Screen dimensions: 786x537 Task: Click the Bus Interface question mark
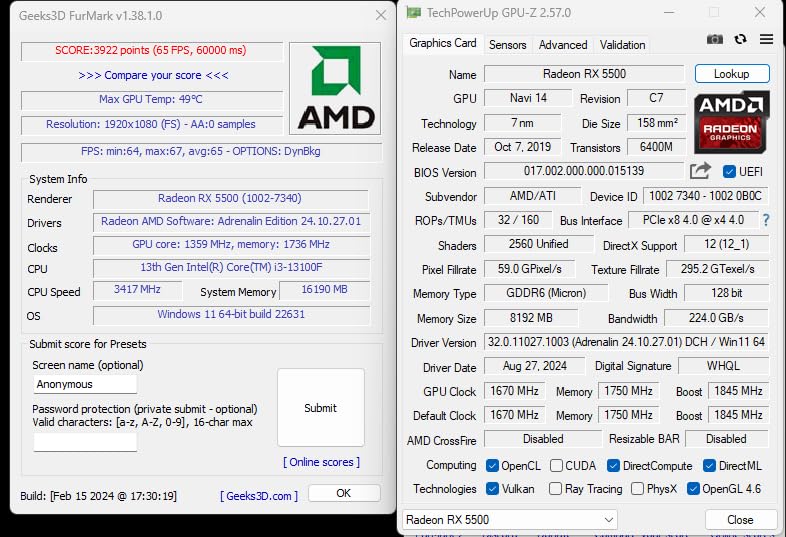(765, 220)
